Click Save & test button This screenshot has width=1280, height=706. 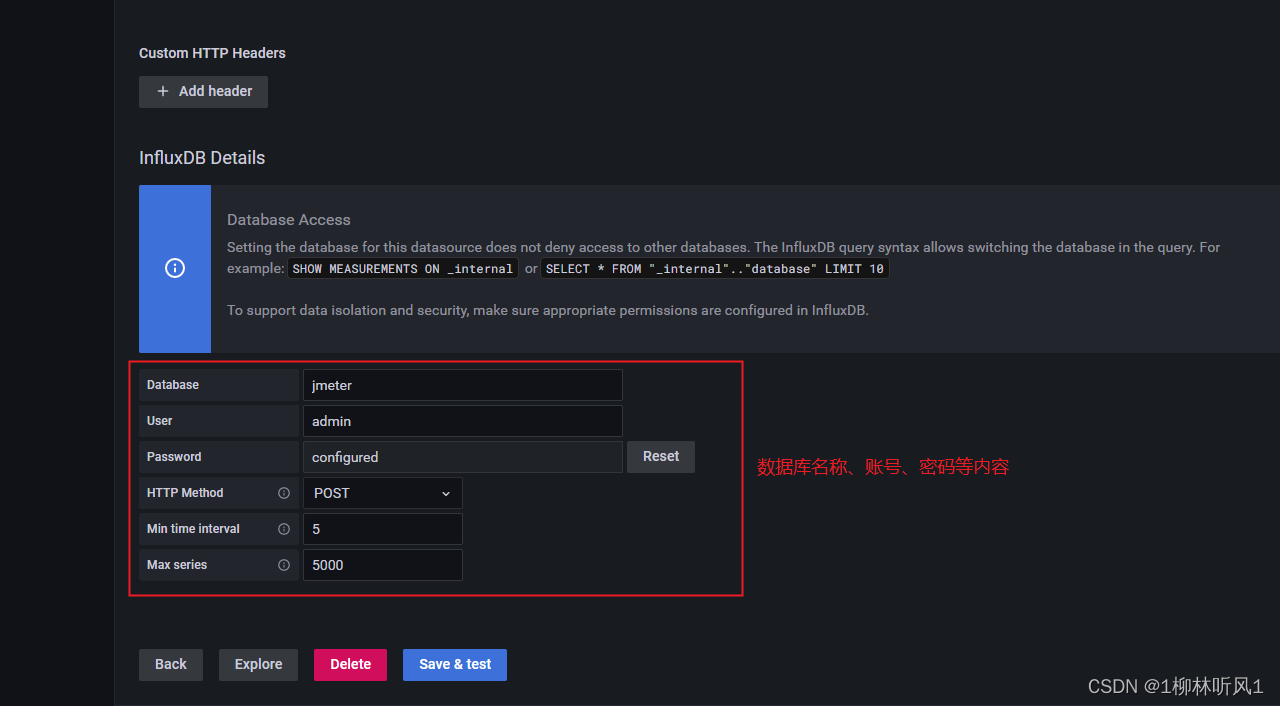click(x=455, y=665)
